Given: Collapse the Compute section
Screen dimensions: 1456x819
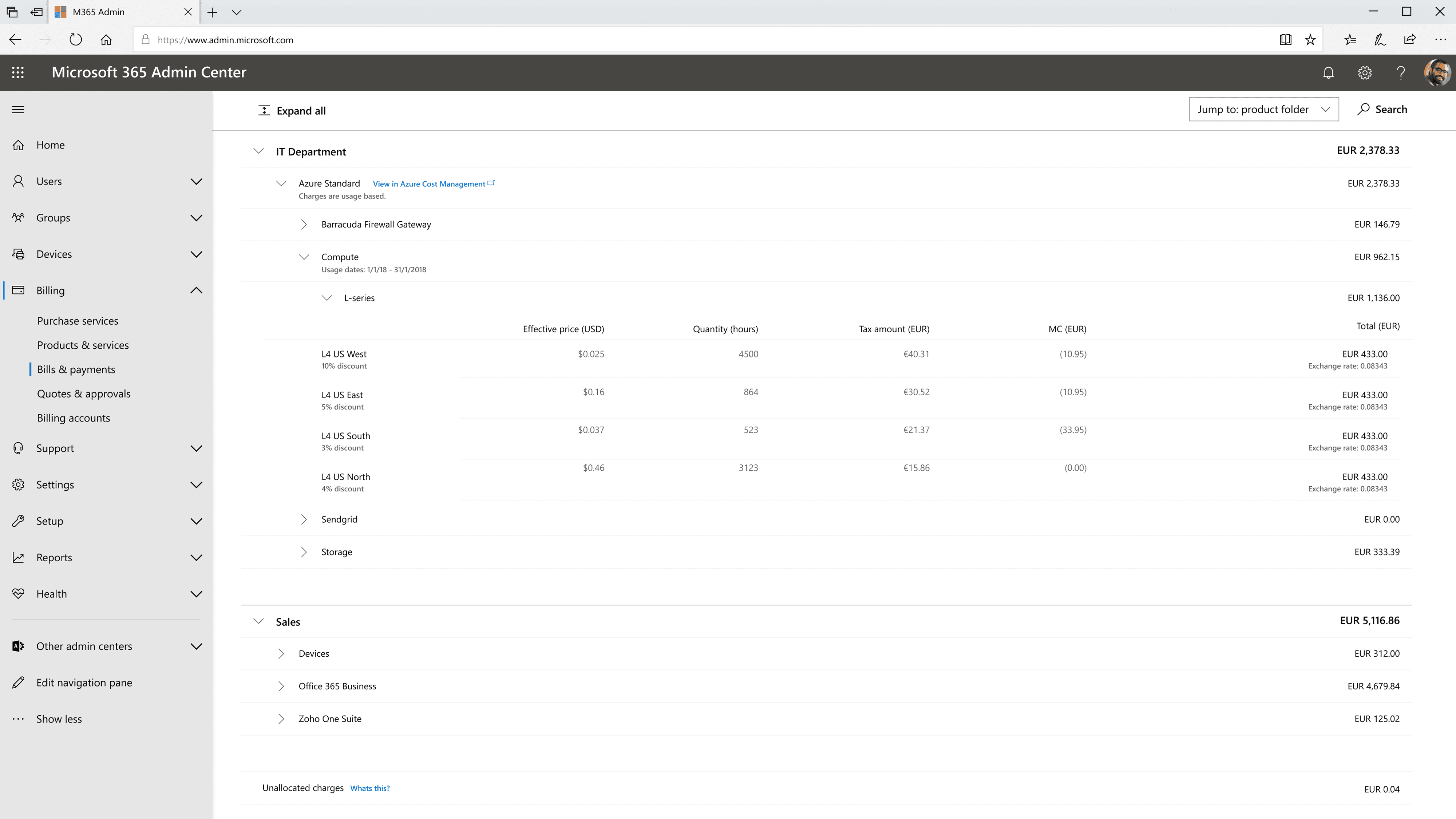Looking at the screenshot, I should (304, 257).
